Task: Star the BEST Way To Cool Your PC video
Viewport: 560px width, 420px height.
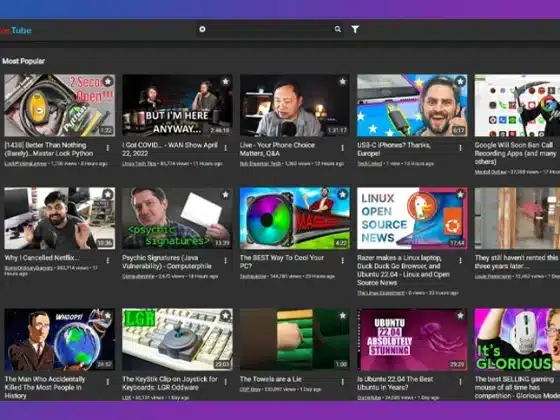Action: (x=342, y=194)
